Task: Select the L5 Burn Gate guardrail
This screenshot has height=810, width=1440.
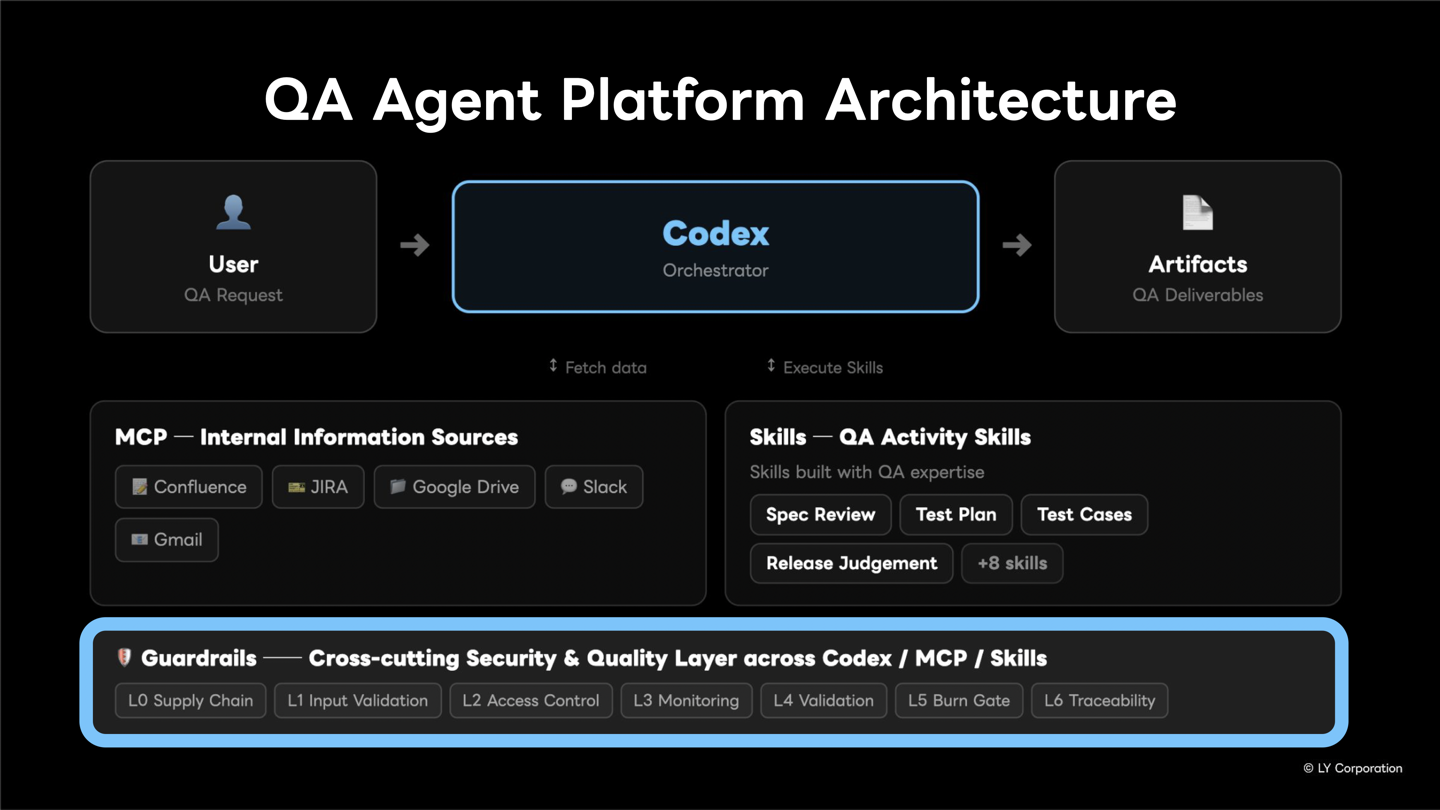Action: click(959, 701)
